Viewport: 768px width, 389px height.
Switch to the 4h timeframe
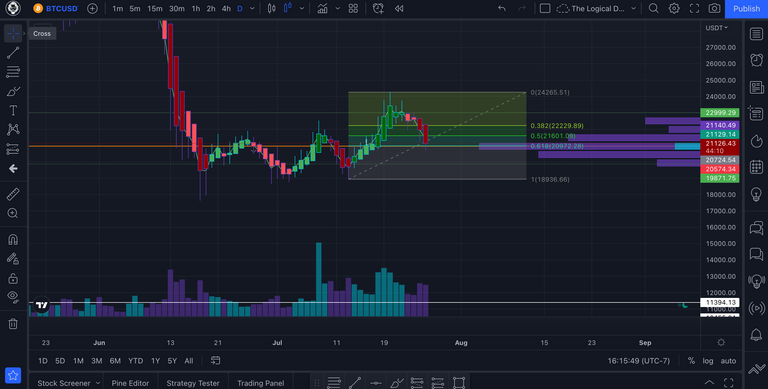[x=226, y=8]
